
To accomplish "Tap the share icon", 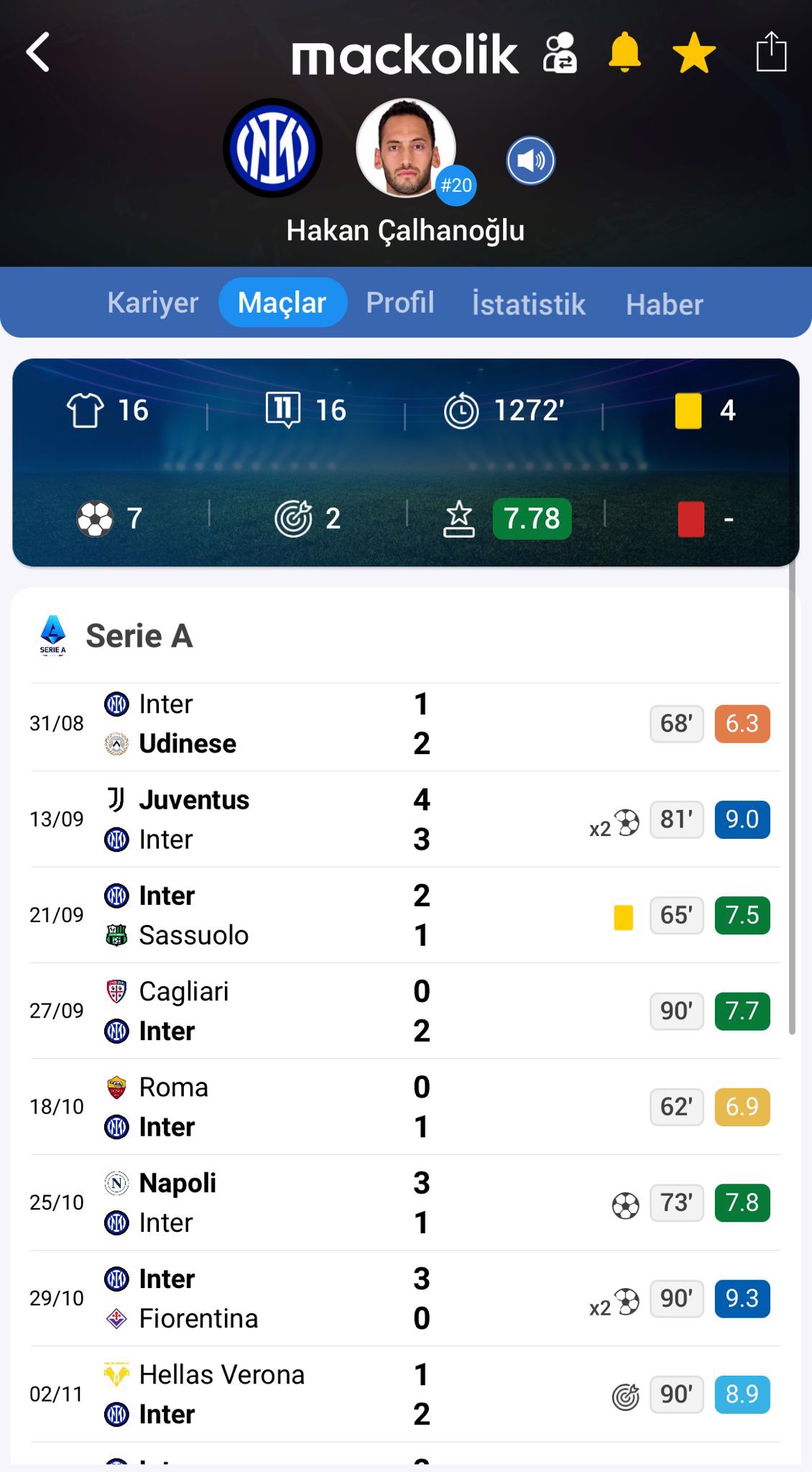I will (x=771, y=52).
